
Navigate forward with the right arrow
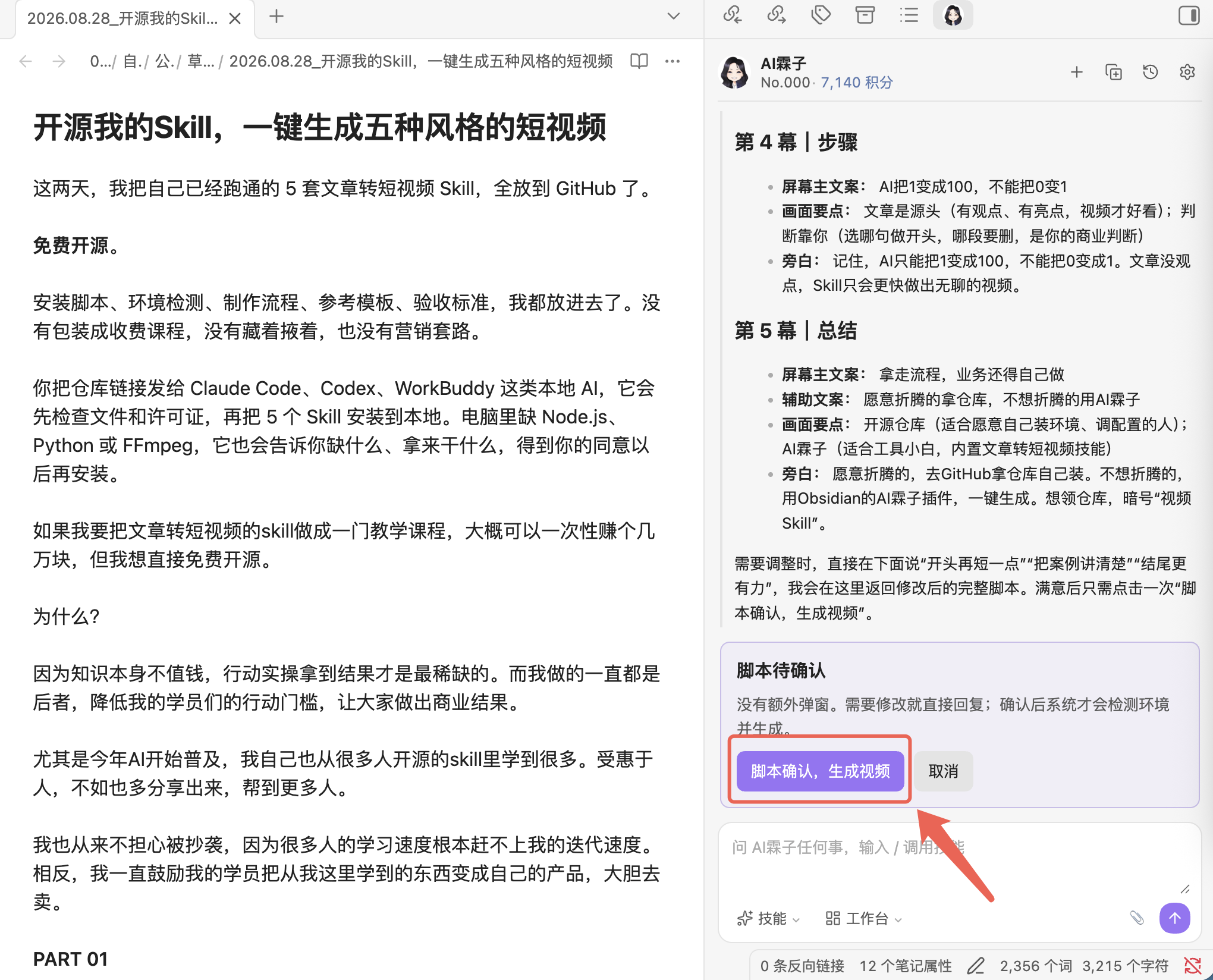59,61
